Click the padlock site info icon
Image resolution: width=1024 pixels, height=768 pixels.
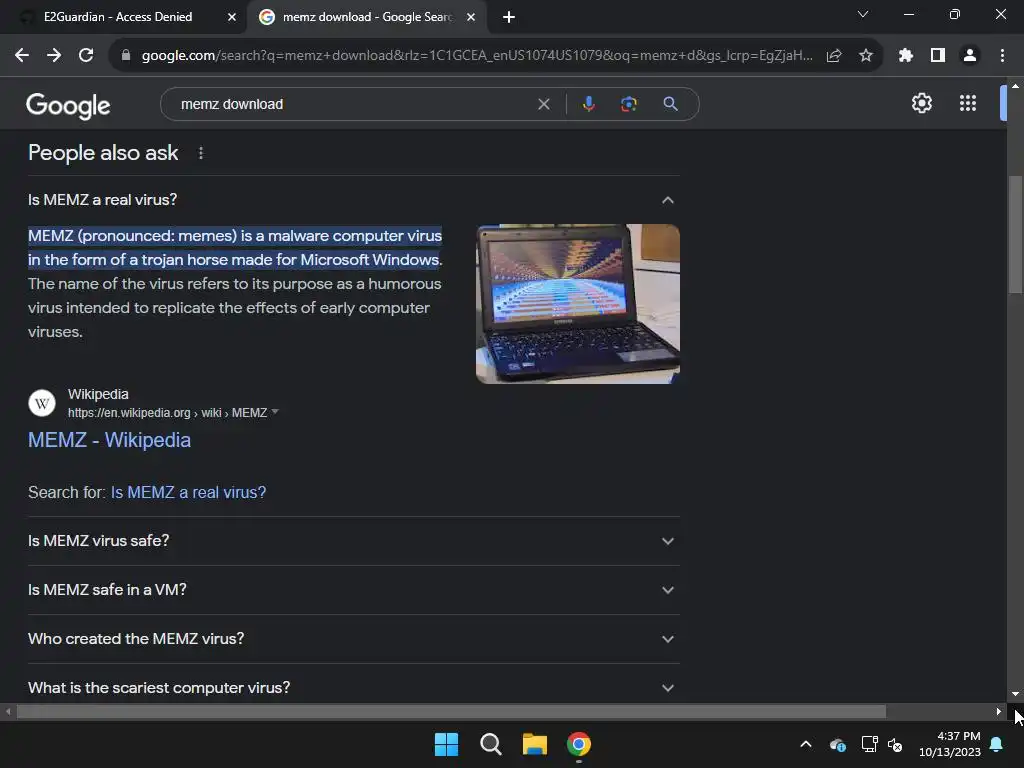tap(126, 56)
